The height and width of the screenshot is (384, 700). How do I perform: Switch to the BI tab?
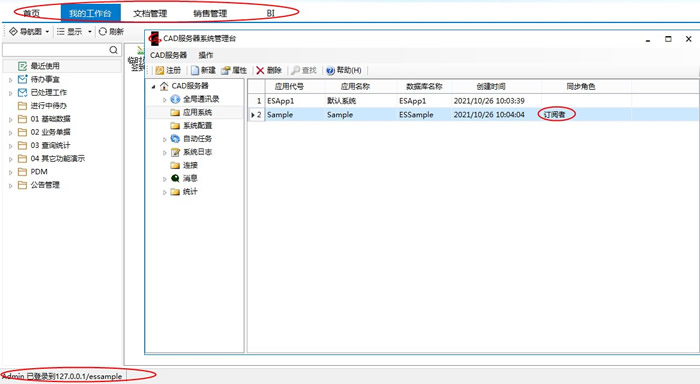point(271,13)
